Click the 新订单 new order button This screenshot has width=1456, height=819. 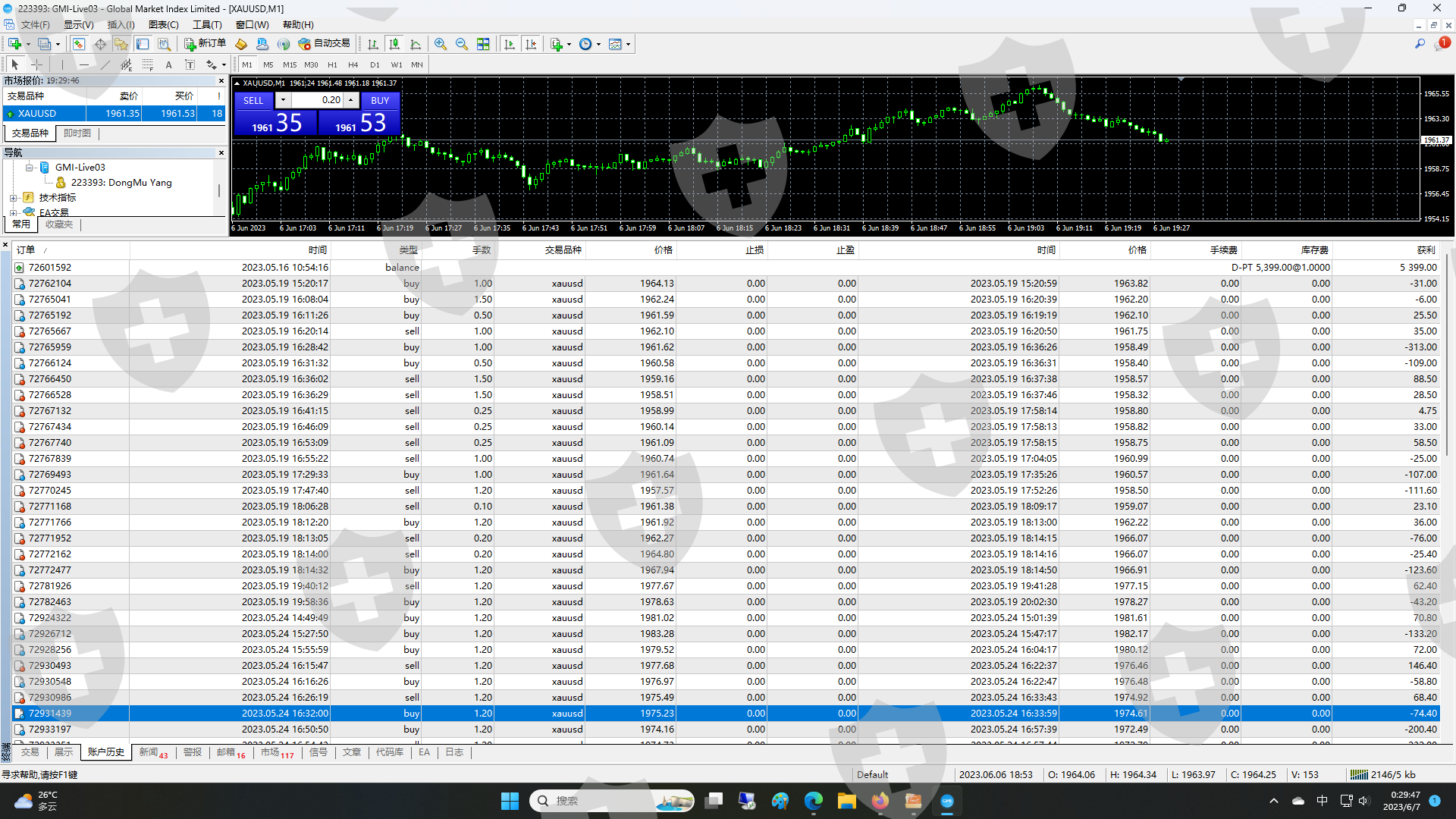[206, 44]
